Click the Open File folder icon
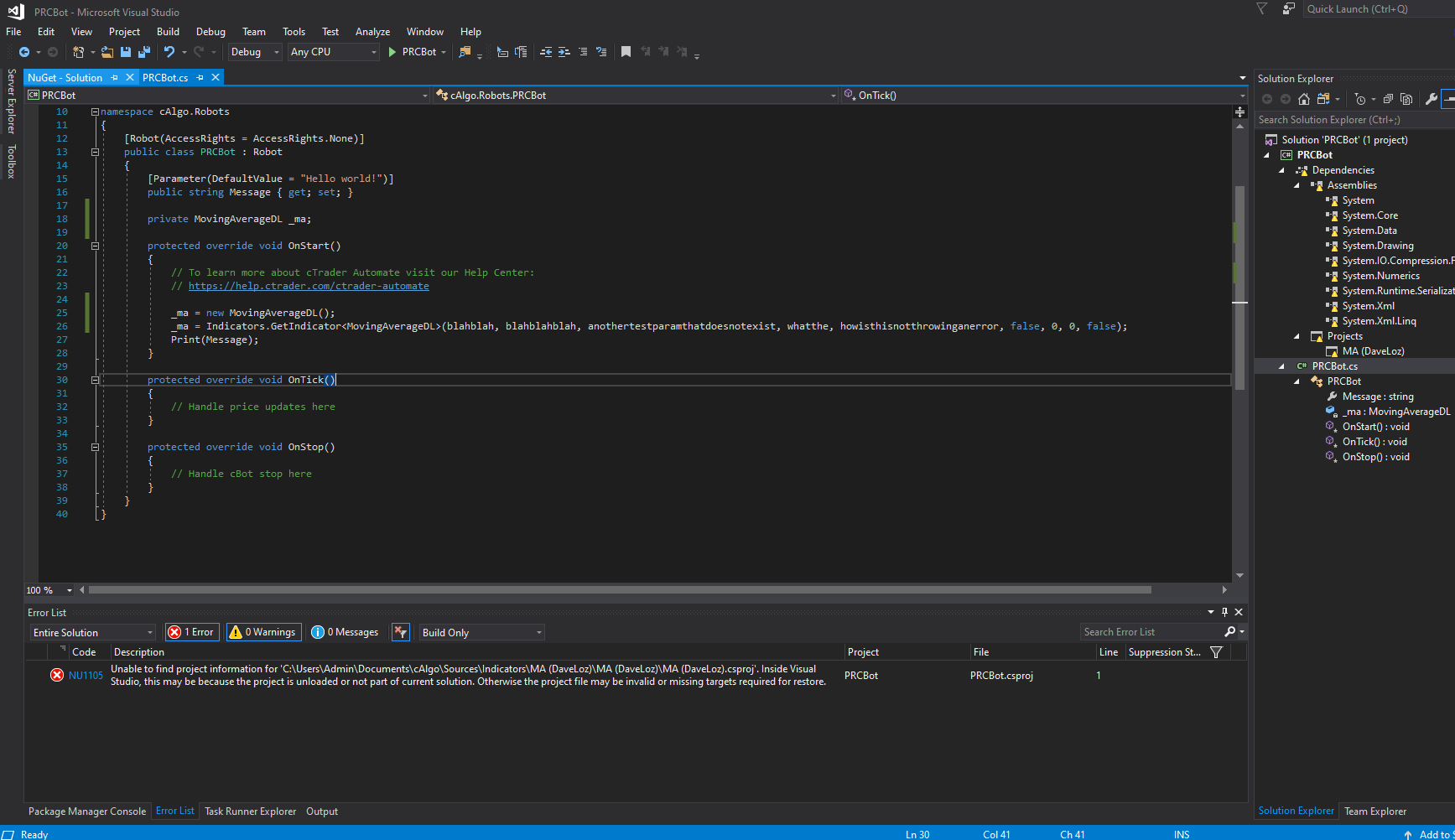 [107, 52]
